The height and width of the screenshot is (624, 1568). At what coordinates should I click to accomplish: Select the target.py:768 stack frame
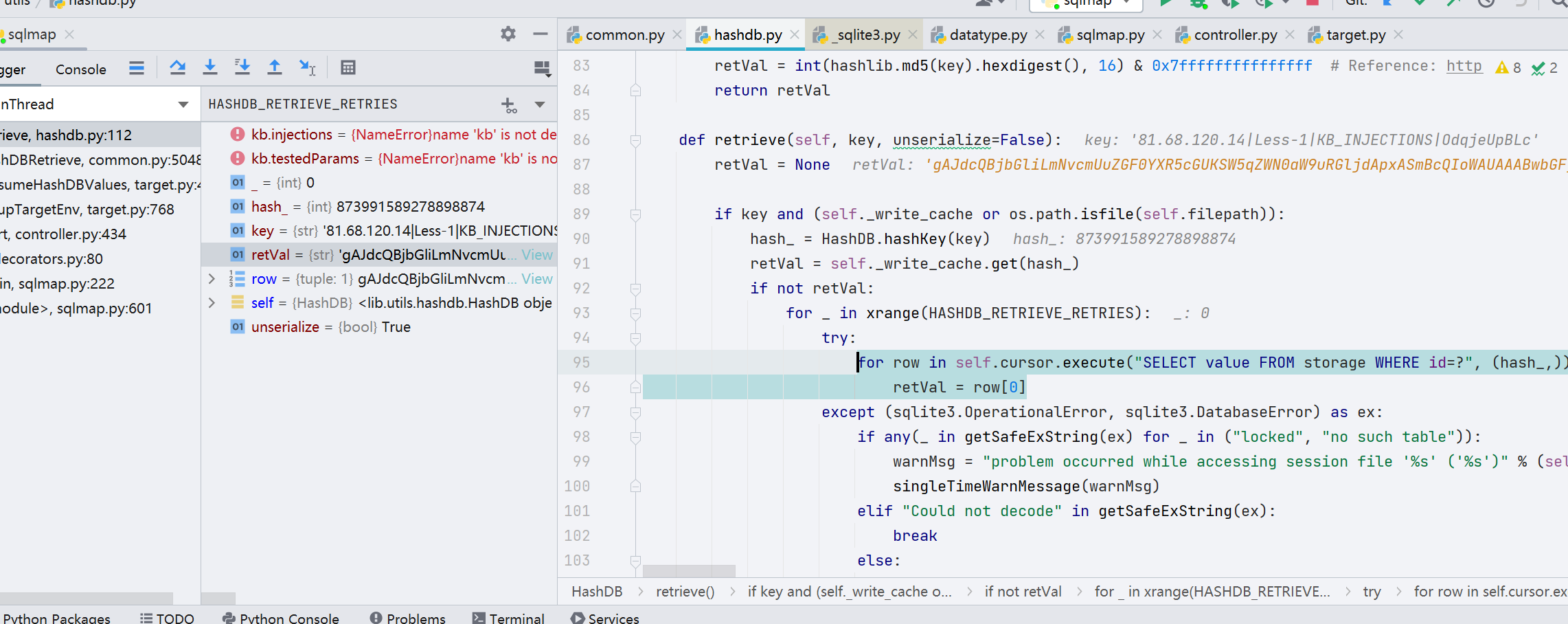[100, 209]
